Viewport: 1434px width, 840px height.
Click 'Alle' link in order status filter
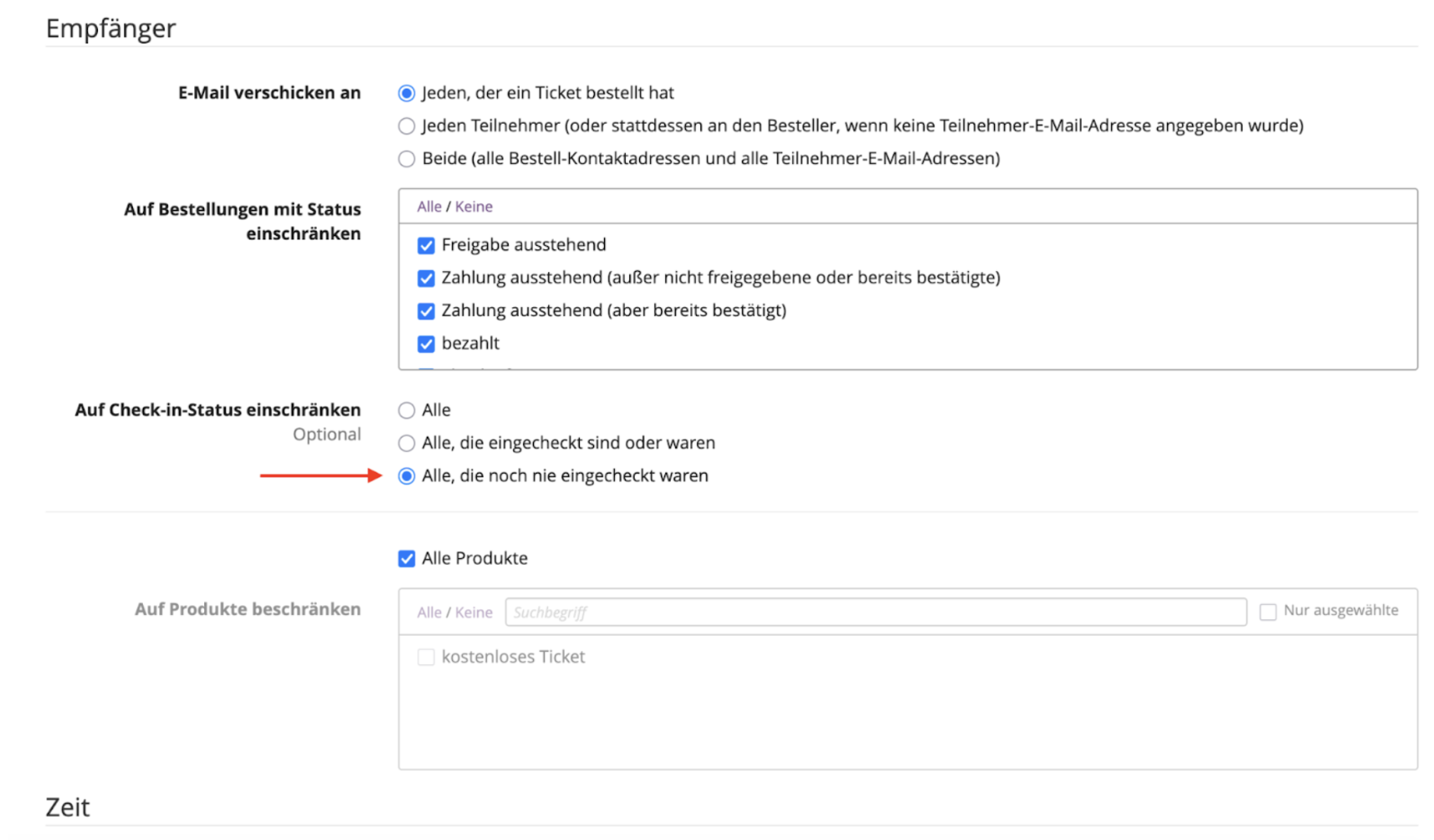pyautogui.click(x=429, y=207)
